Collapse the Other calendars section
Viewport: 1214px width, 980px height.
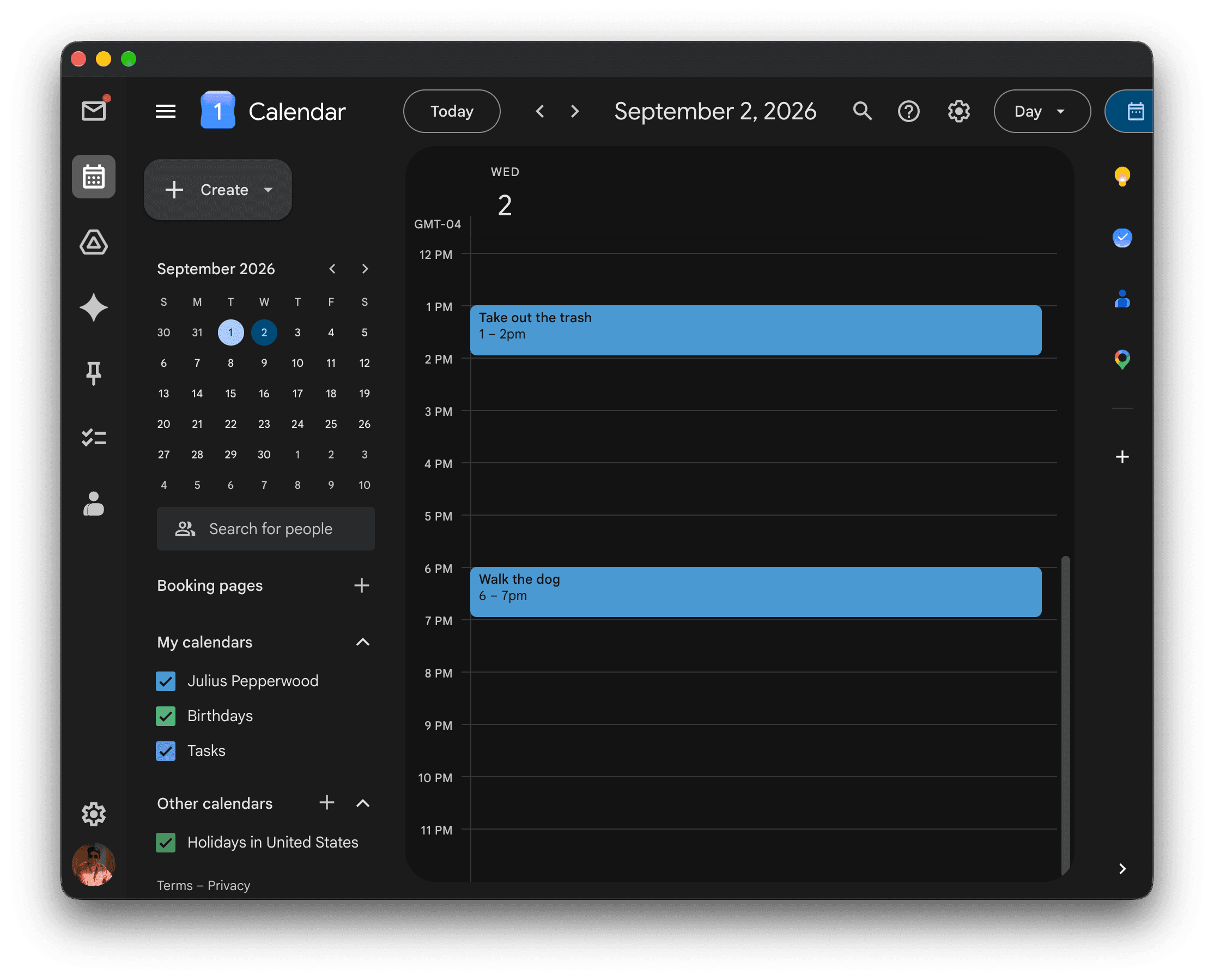point(363,803)
